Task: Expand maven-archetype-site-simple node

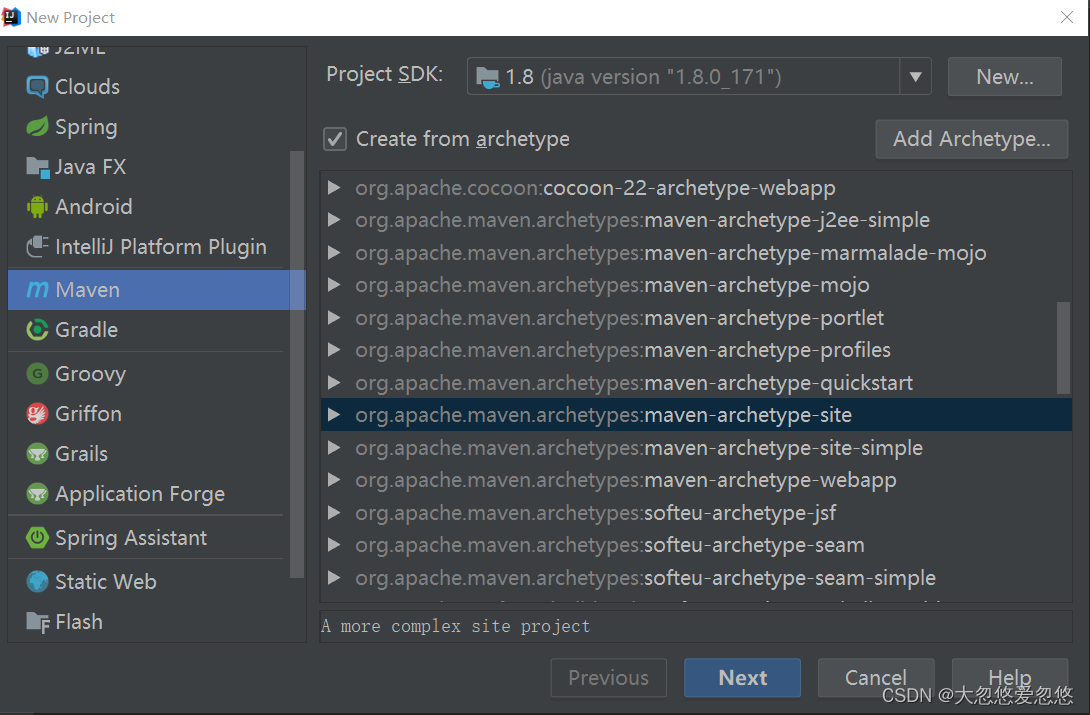Action: tap(334, 447)
